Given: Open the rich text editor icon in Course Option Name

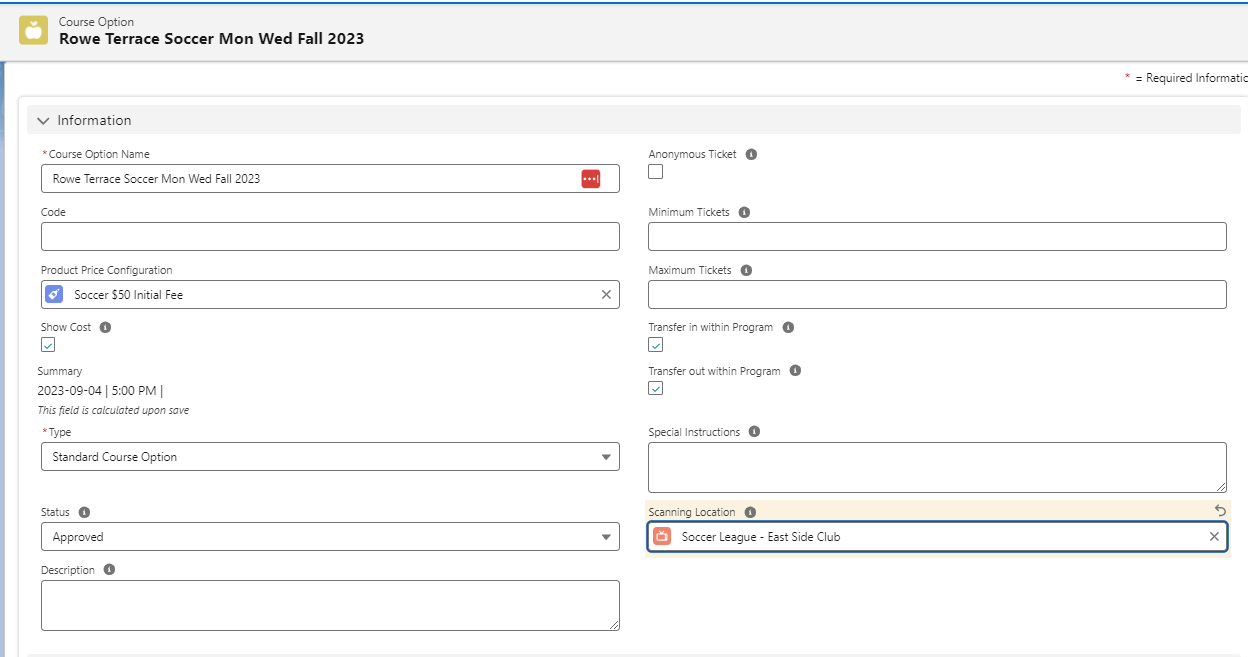Looking at the screenshot, I should pos(591,178).
